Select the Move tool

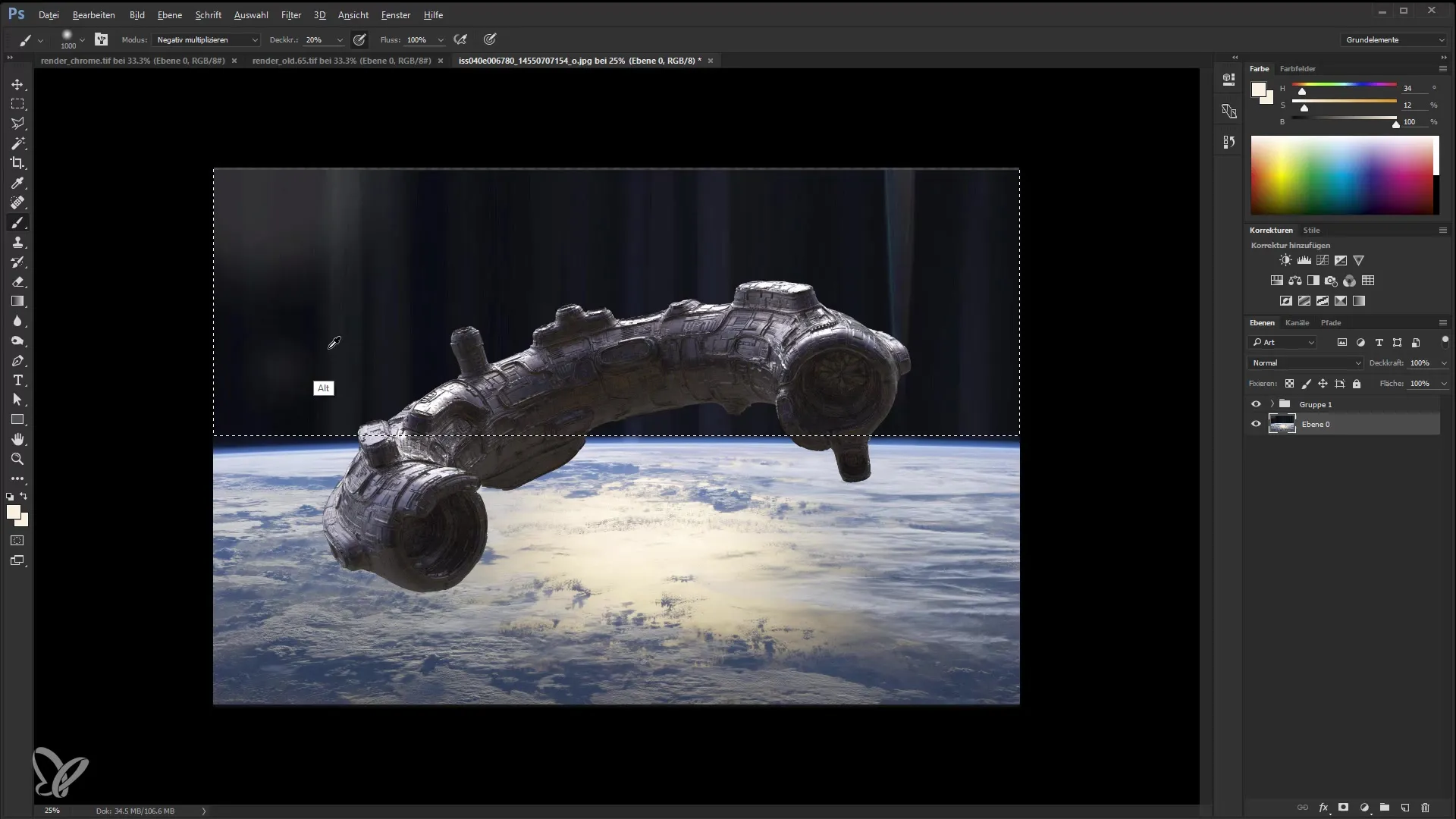tap(17, 84)
